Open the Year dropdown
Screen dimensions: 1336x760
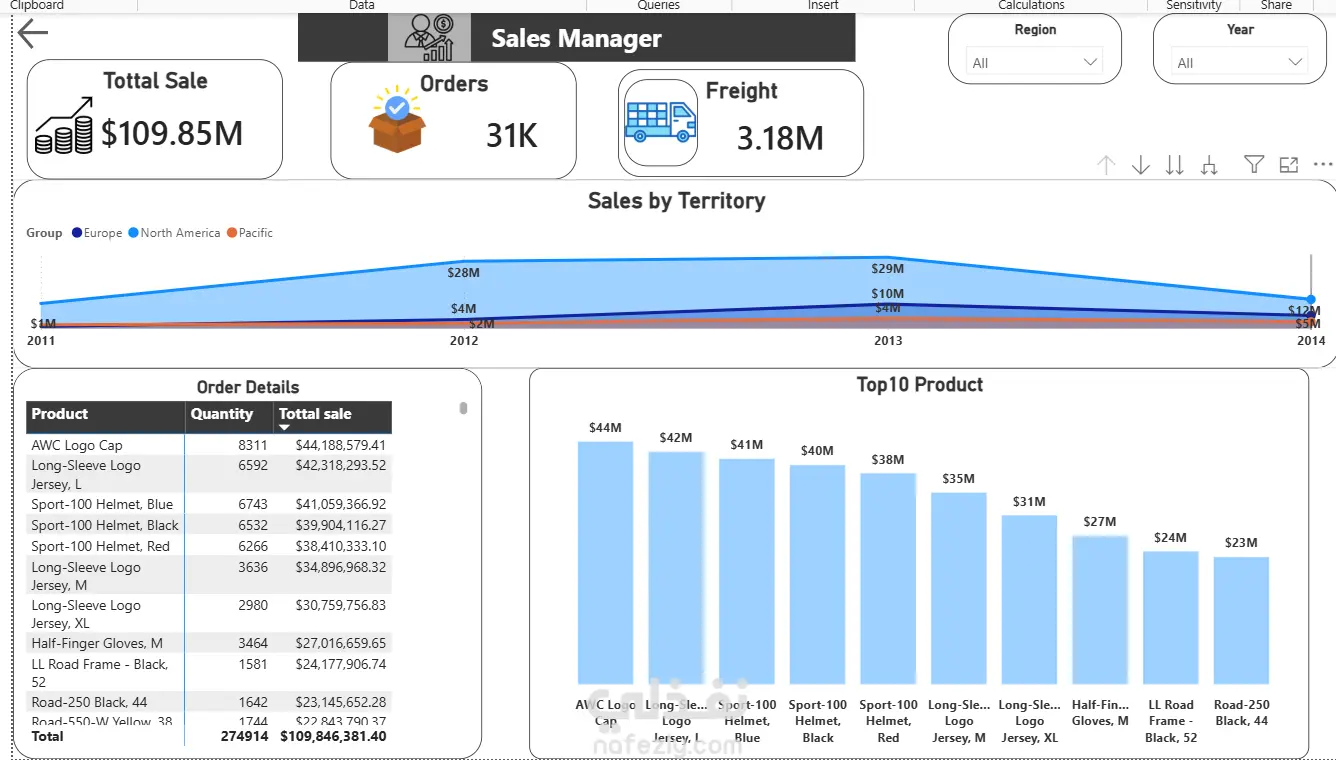pyautogui.click(x=1240, y=63)
